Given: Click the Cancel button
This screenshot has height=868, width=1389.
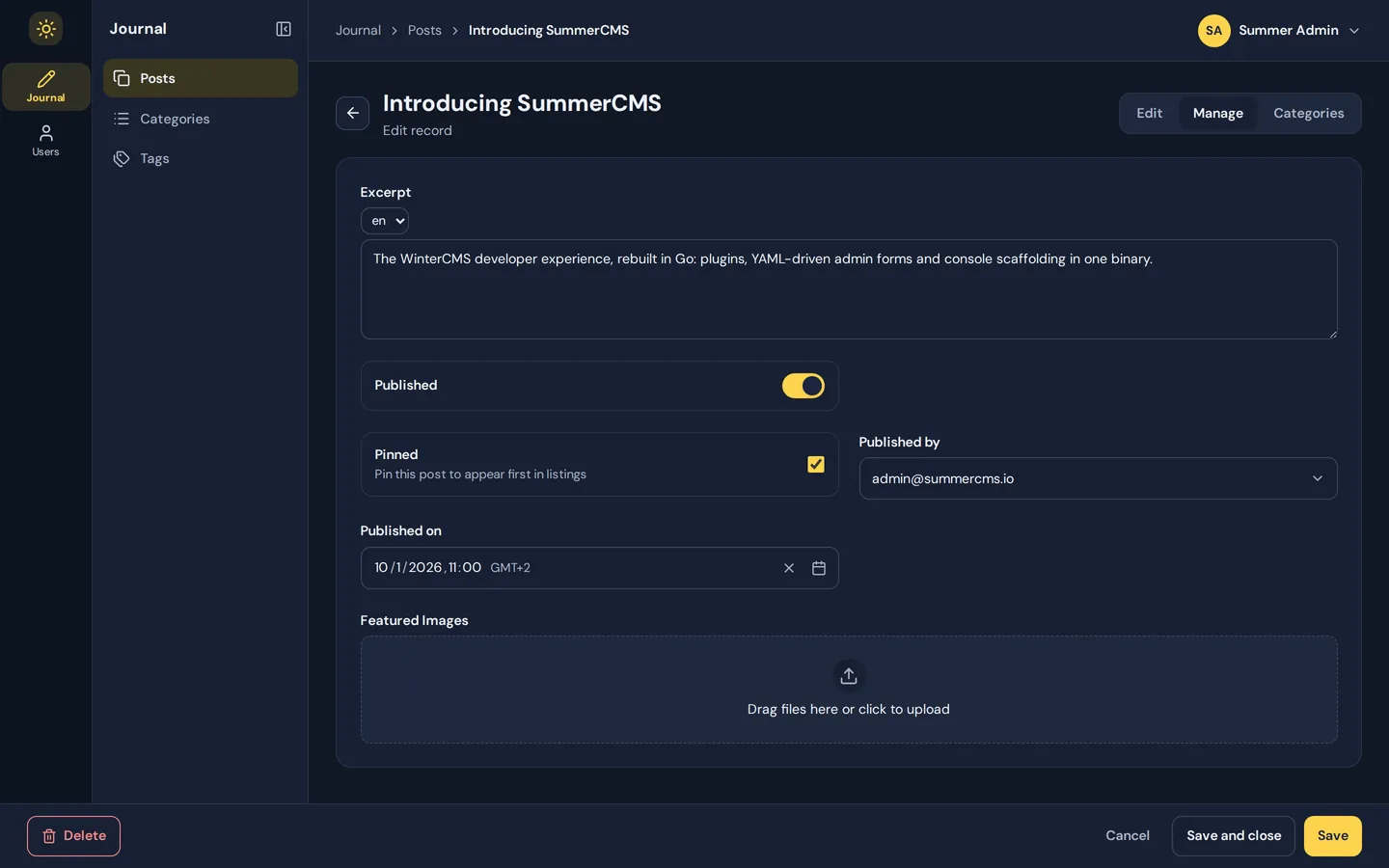Looking at the screenshot, I should (x=1128, y=836).
